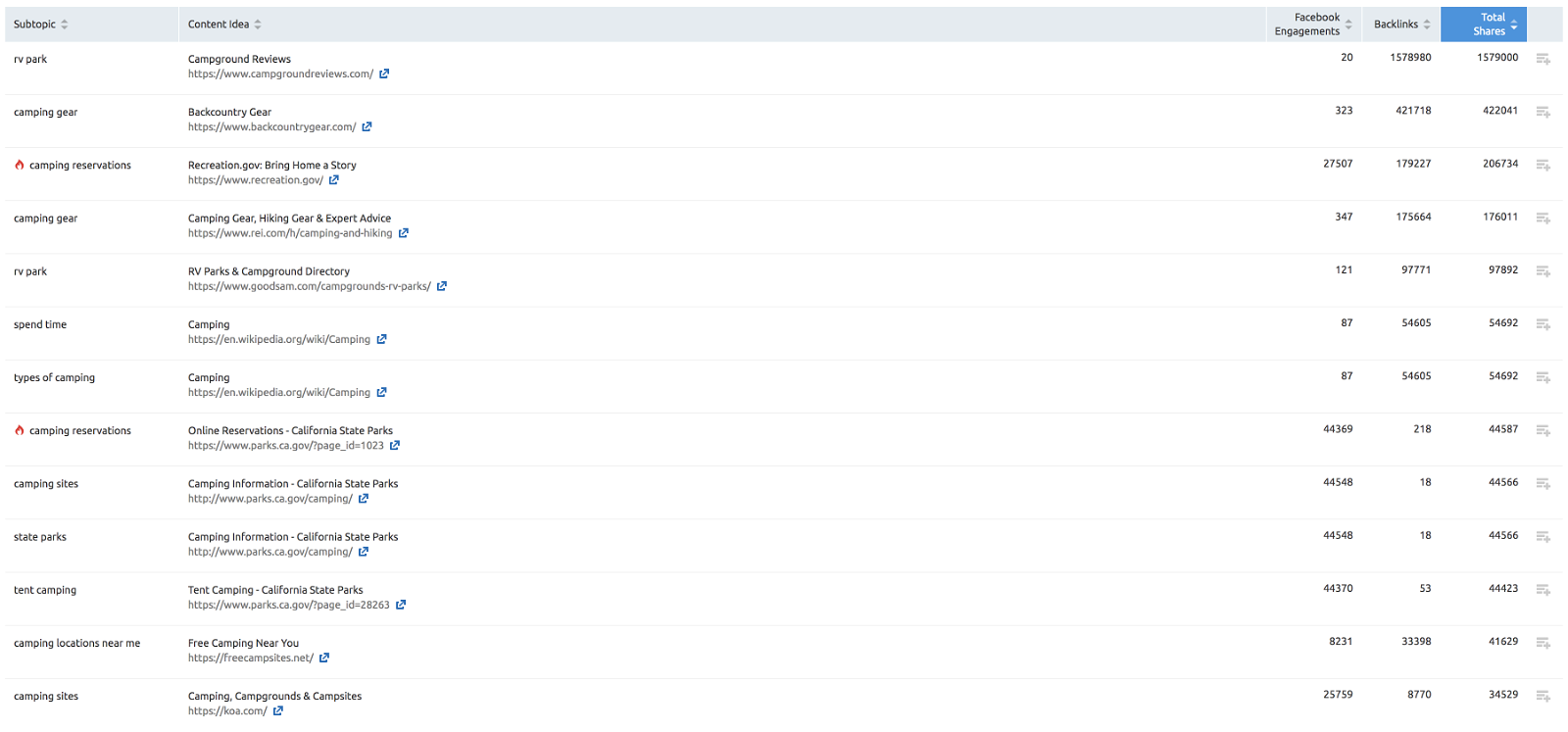The height and width of the screenshot is (732, 1568).
Task: Click Facebook engagements value 27507
Action: click(1338, 164)
